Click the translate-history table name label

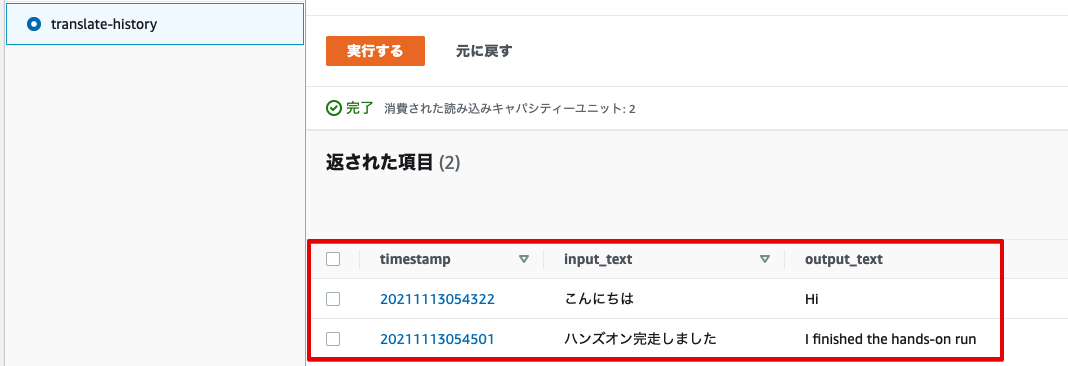[104, 25]
